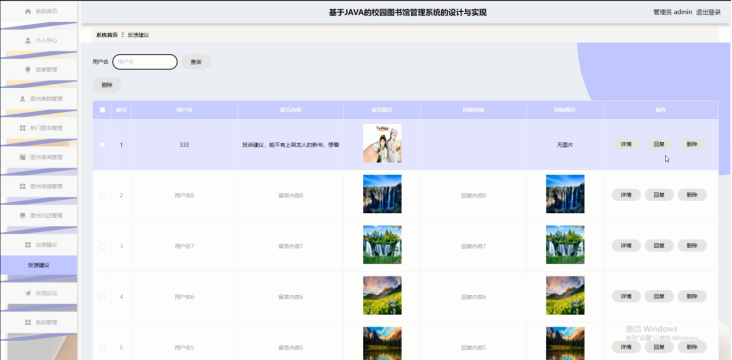The height and width of the screenshot is (360, 732).
Task: Open 详情 for row 用户名5
Action: (626, 347)
